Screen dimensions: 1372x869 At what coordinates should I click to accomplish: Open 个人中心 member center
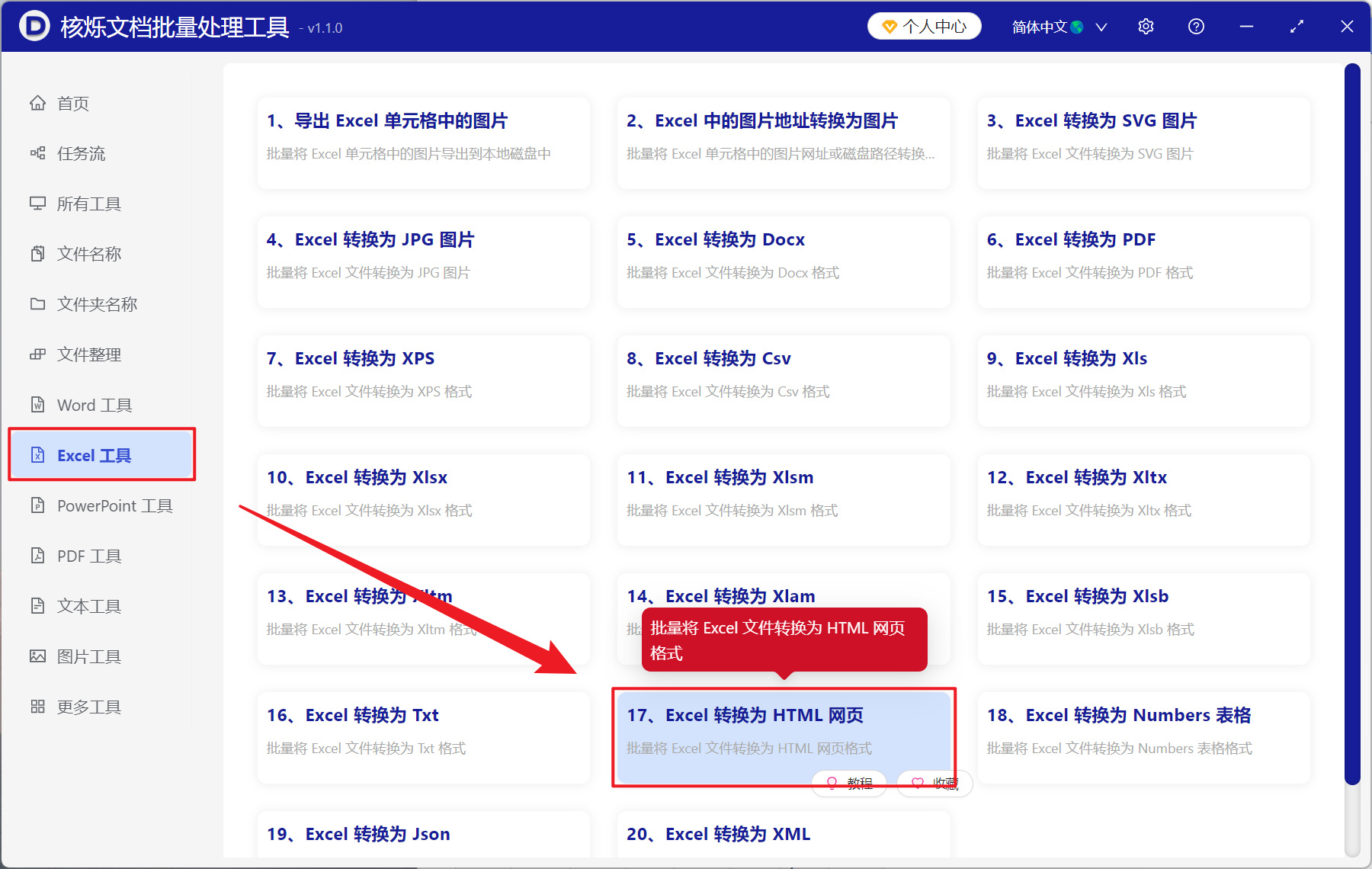click(x=923, y=26)
